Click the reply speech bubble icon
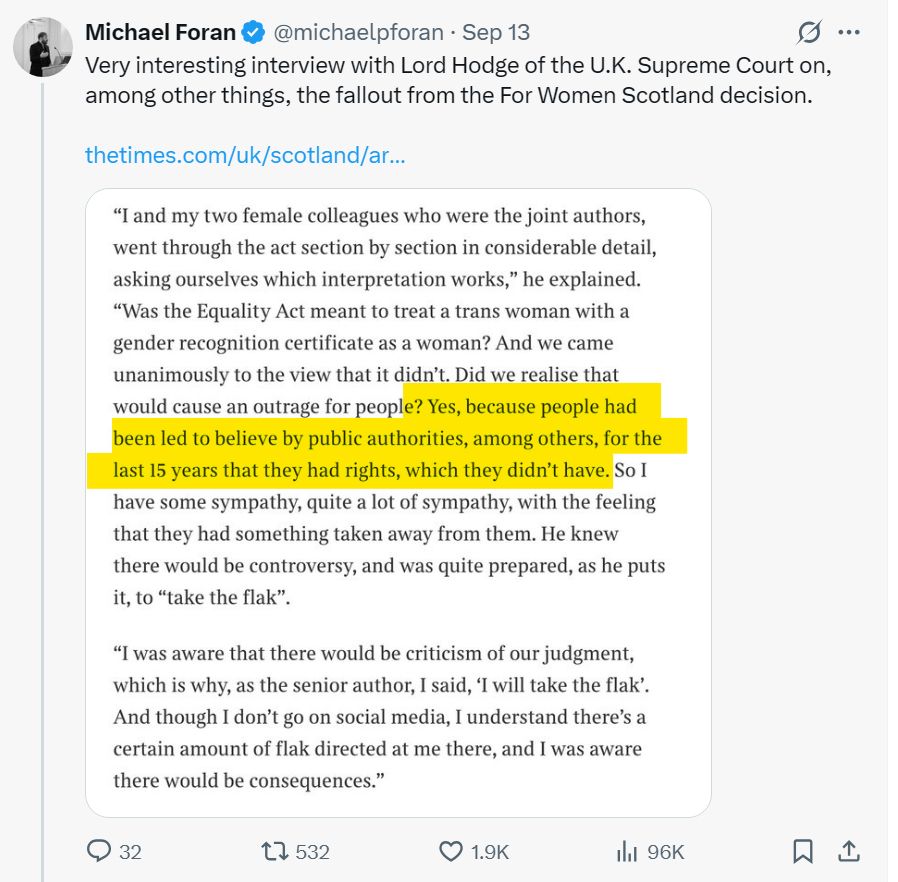The width and height of the screenshot is (898, 882). coord(98,851)
